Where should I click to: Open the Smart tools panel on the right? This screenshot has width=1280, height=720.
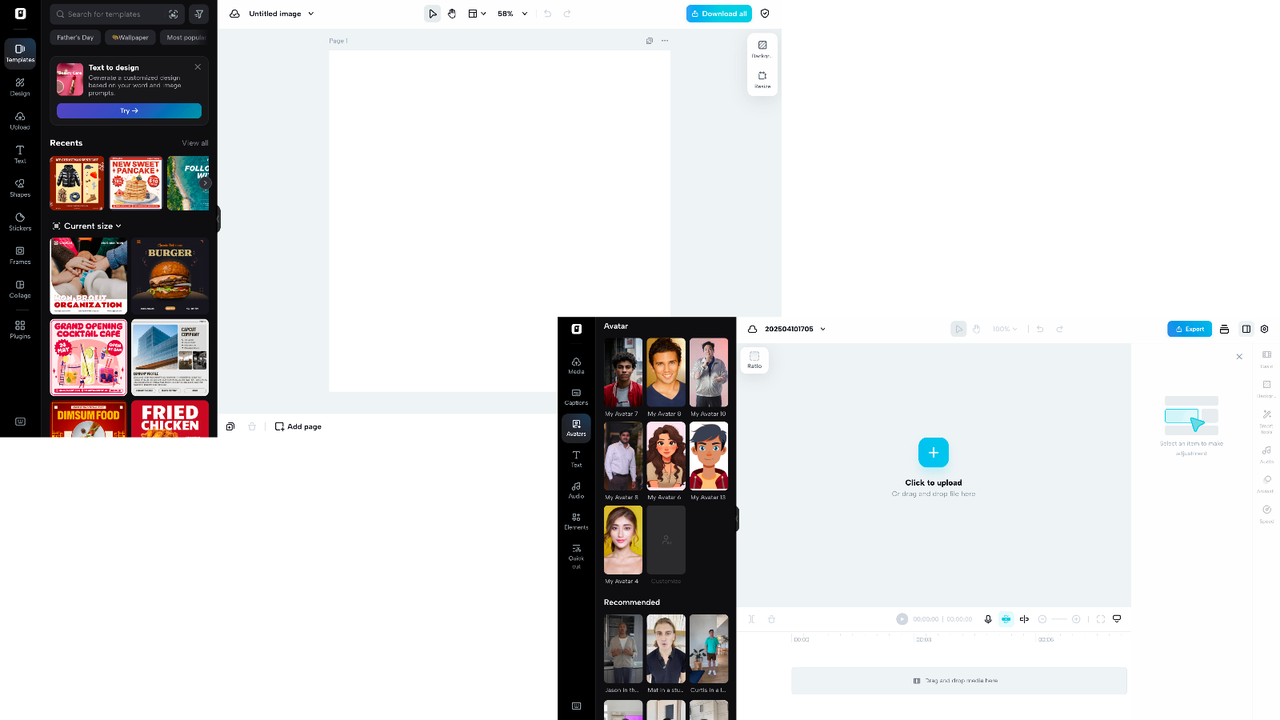pyautogui.click(x=1266, y=418)
